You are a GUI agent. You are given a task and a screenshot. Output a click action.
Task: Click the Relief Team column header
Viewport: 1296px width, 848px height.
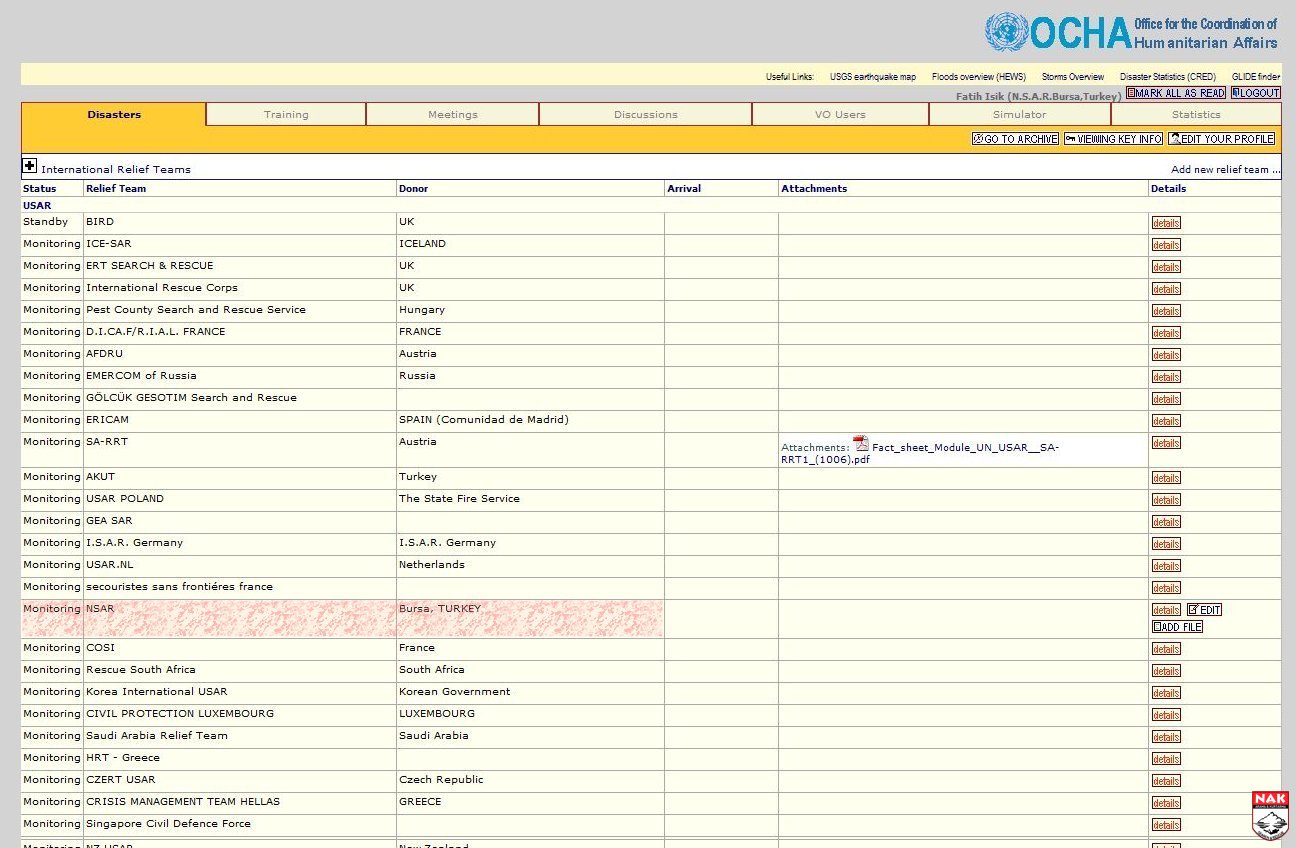[116, 188]
